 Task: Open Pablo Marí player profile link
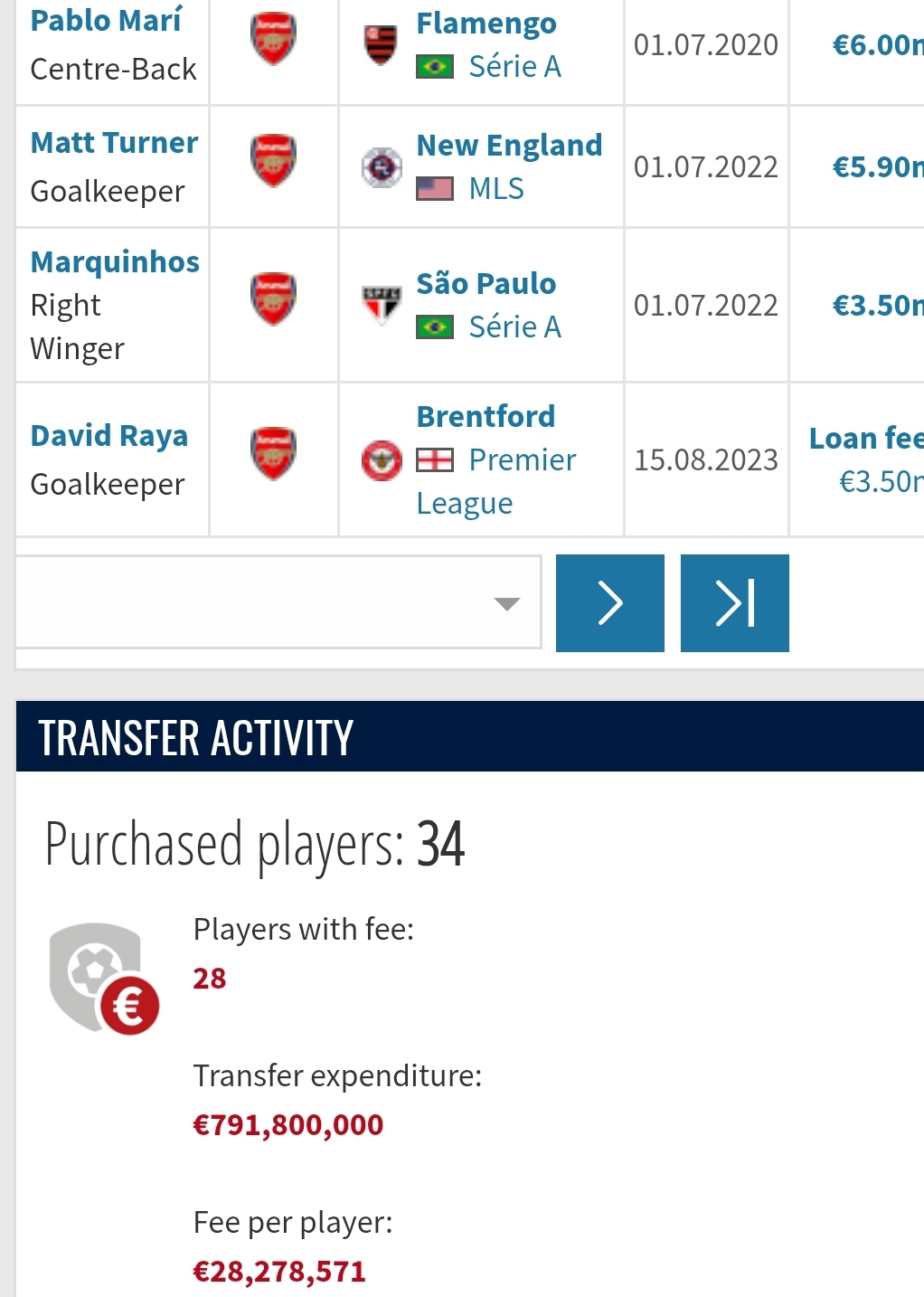(x=106, y=20)
